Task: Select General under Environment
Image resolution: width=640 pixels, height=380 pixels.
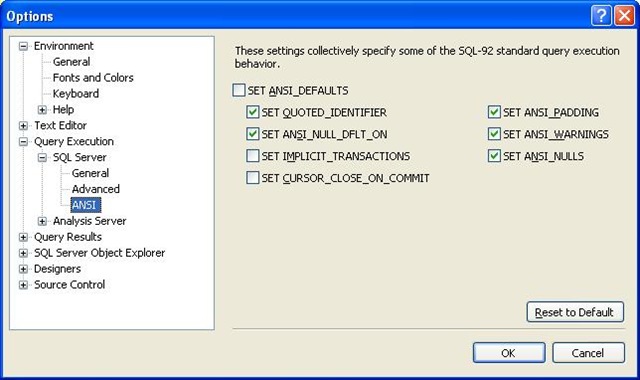Action: [x=71, y=62]
